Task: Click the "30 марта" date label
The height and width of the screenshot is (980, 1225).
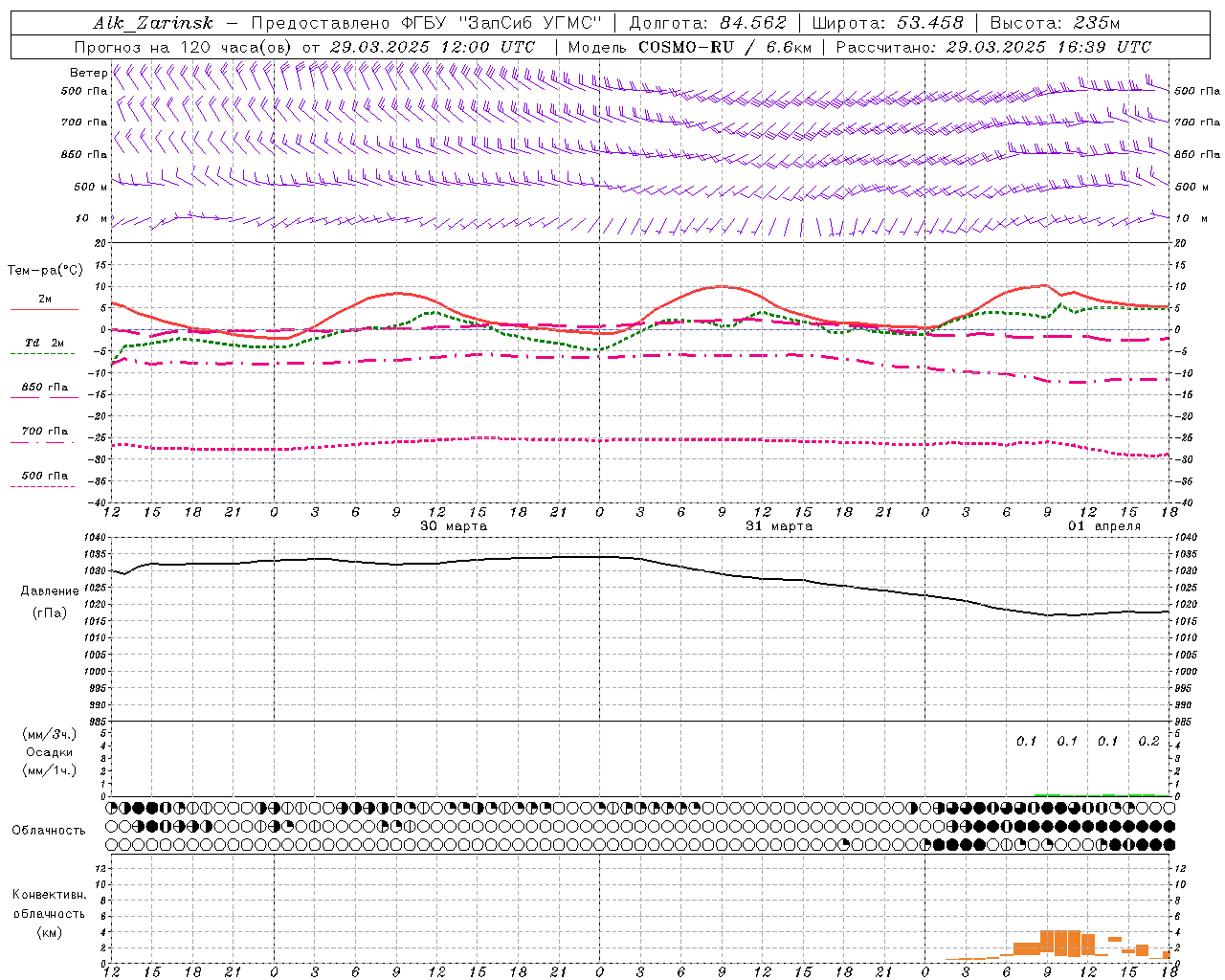Action: coord(454,526)
